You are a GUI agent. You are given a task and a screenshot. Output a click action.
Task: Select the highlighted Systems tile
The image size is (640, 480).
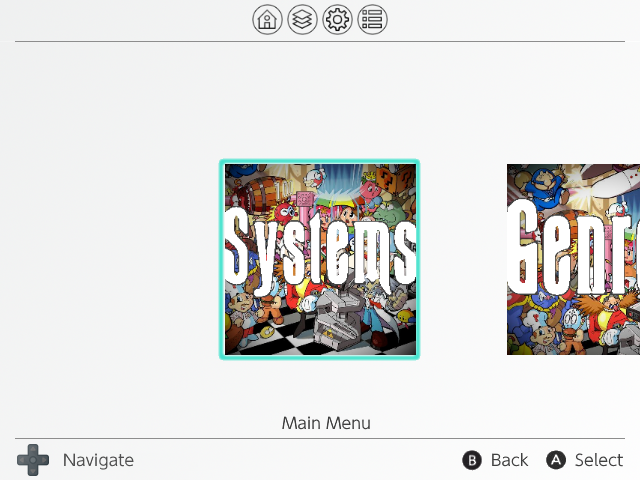click(x=320, y=260)
